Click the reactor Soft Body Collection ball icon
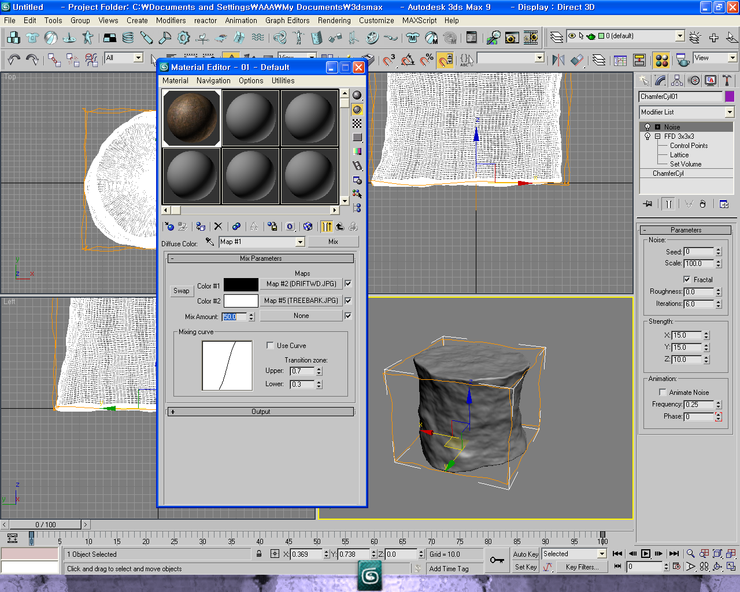The width and height of the screenshot is (740, 592). pyautogui.click(x=51, y=37)
